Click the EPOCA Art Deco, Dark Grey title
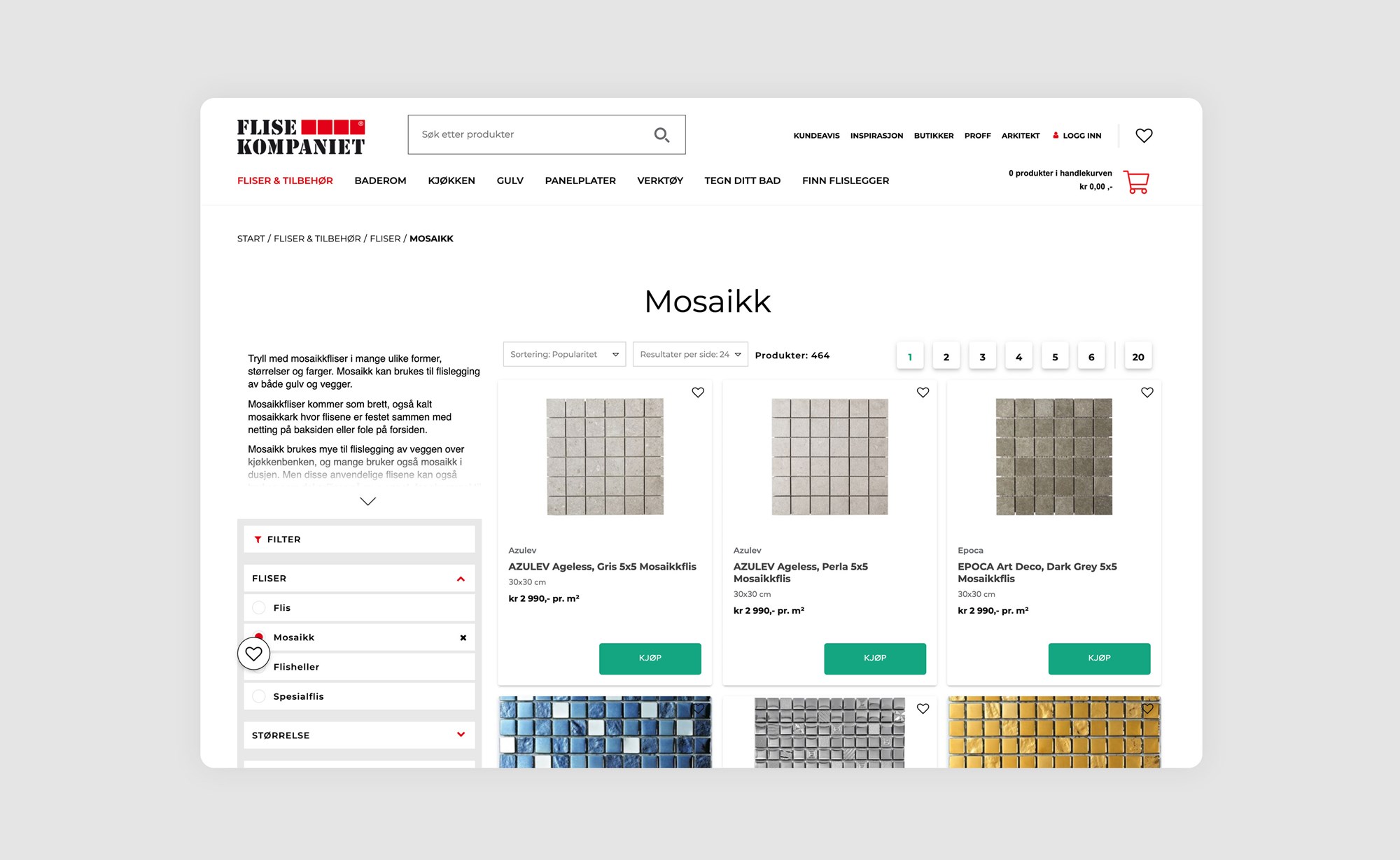Viewport: 1400px width, 860px height. click(x=1037, y=572)
